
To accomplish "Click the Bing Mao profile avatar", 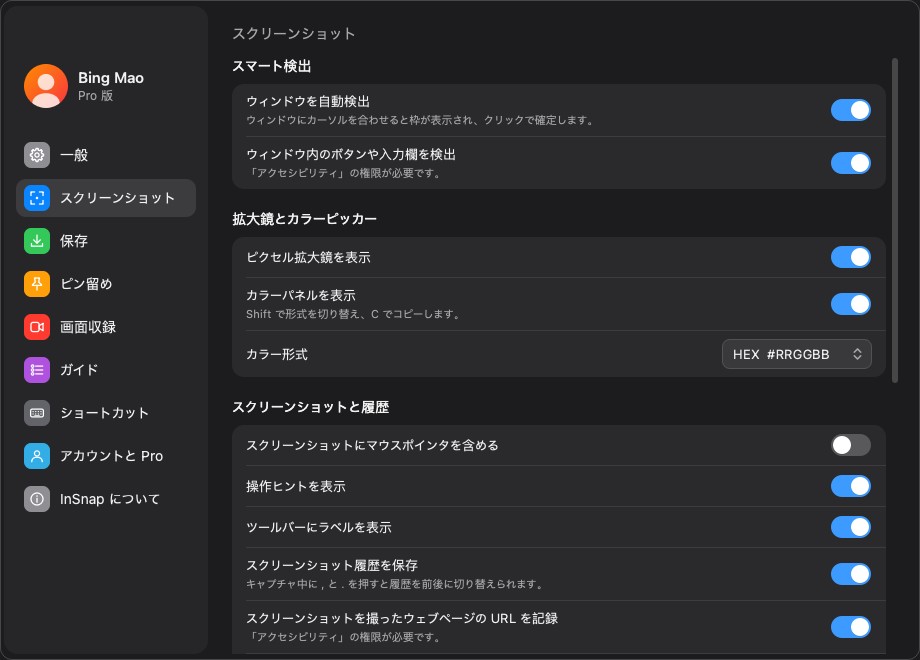I will [x=46, y=86].
